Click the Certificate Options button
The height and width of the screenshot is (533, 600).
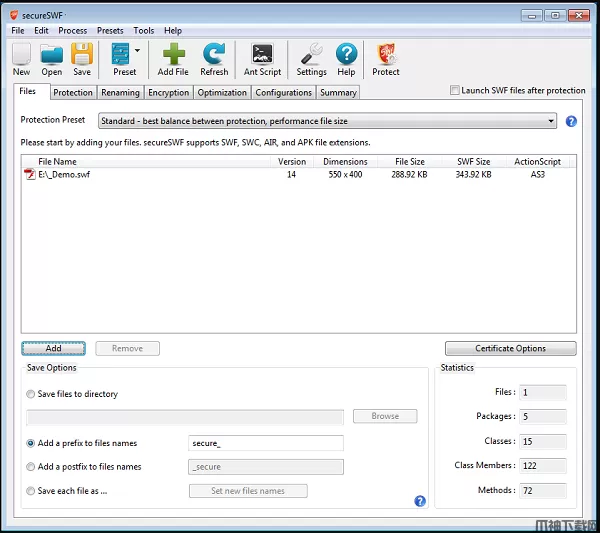[x=510, y=349]
